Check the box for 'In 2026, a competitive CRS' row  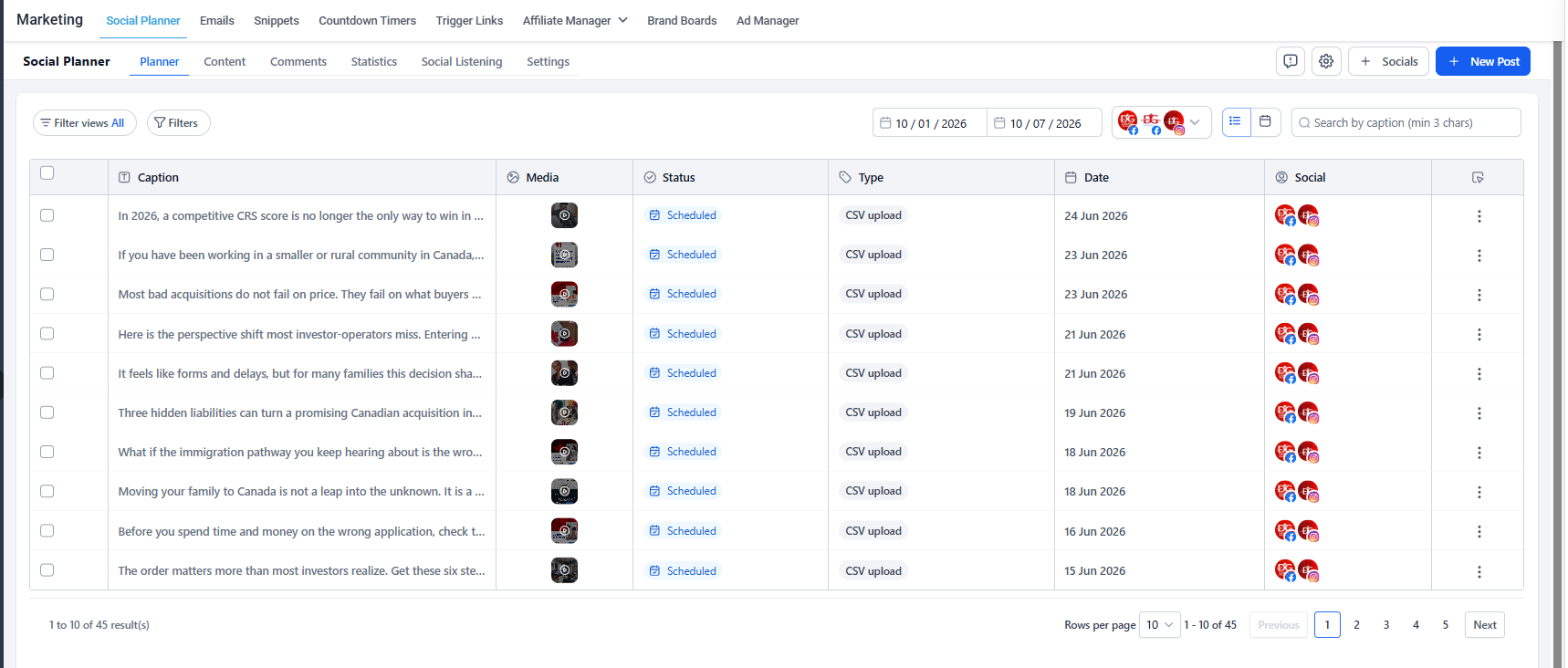point(47,215)
